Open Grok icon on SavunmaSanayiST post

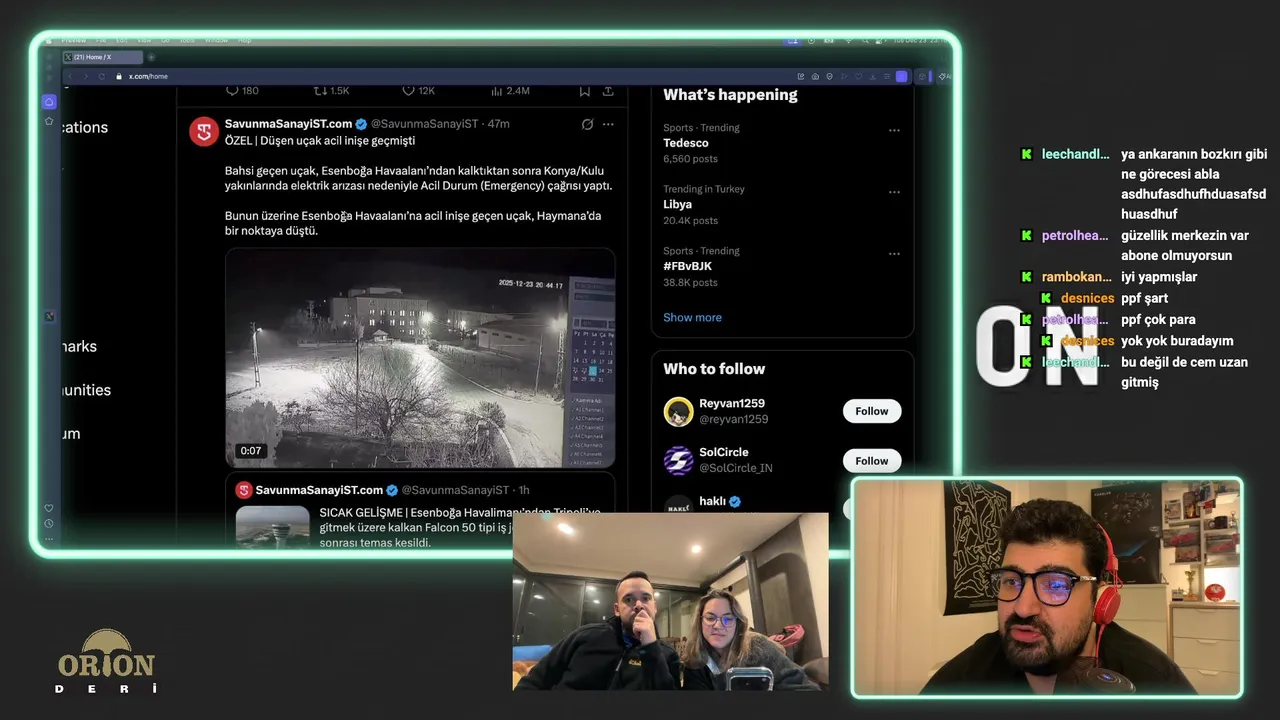pos(587,124)
